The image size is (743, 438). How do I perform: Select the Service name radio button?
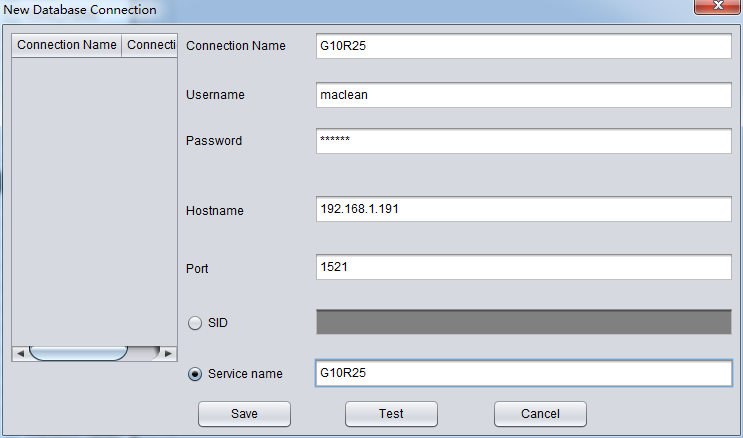point(195,374)
